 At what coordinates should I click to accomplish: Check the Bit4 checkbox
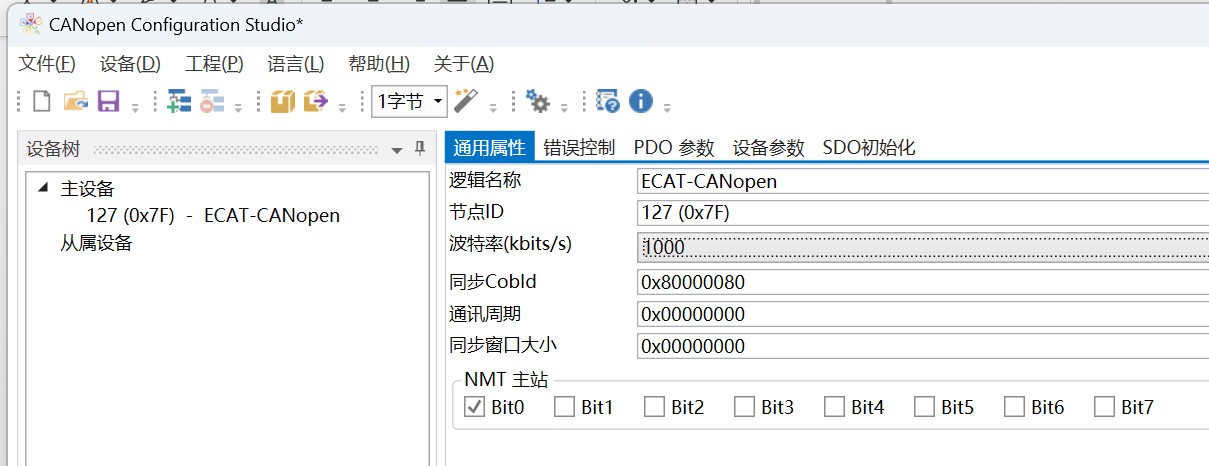click(835, 407)
